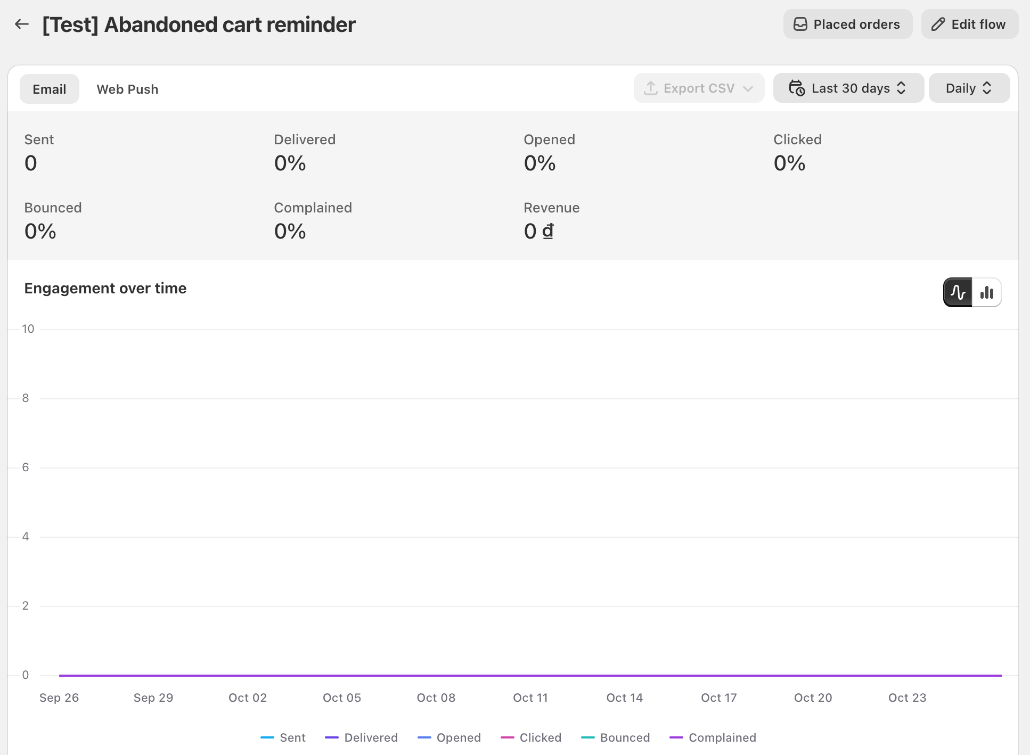The image size is (1030, 755).
Task: Click the Sep 26 axis label
Action: (x=59, y=698)
